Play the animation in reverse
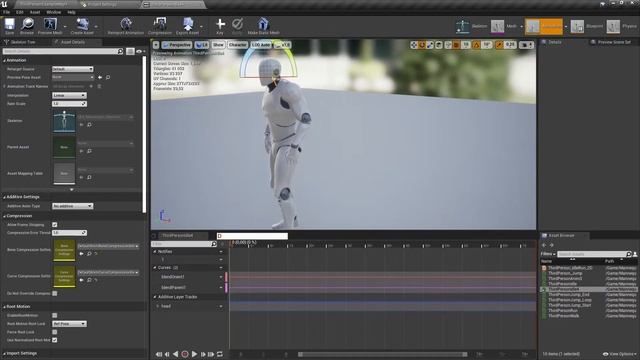Screen dimensions: 640x360 point(176,354)
